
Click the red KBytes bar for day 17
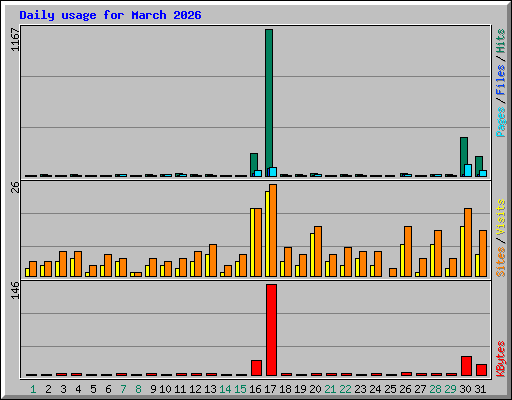[271, 330]
